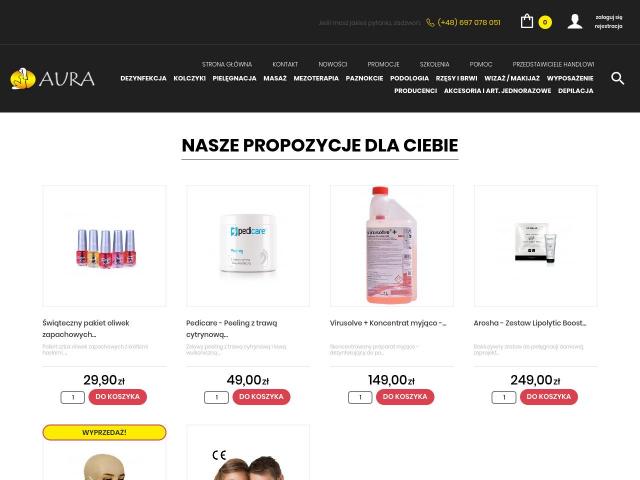
Task: Open the Virusolve concentrate product image
Action: pyautogui.click(x=391, y=246)
